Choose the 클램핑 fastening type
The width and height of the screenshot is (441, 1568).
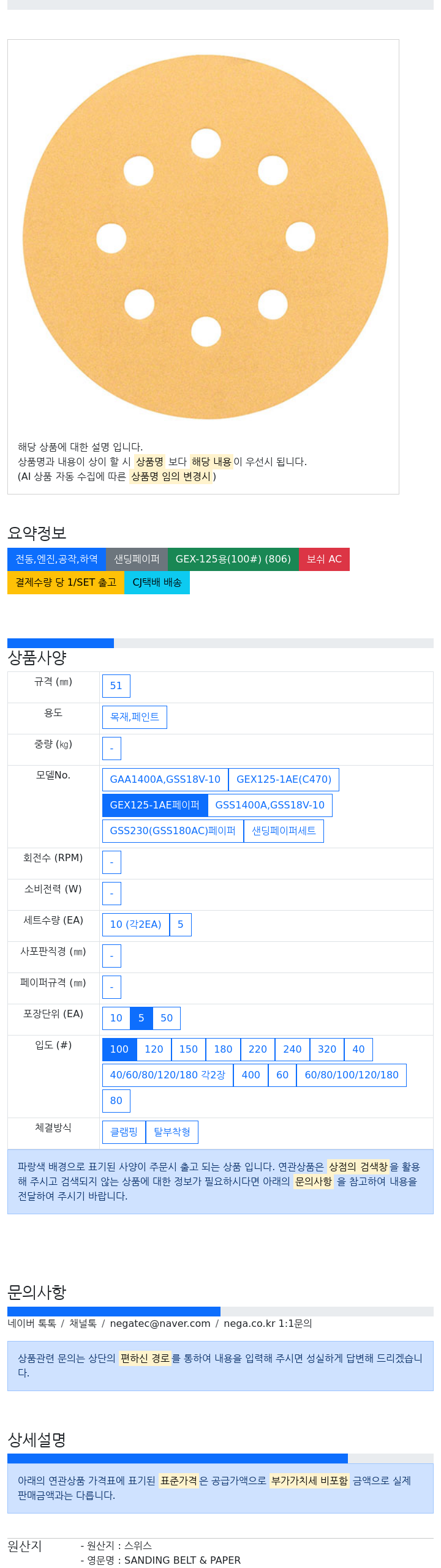[124, 1132]
